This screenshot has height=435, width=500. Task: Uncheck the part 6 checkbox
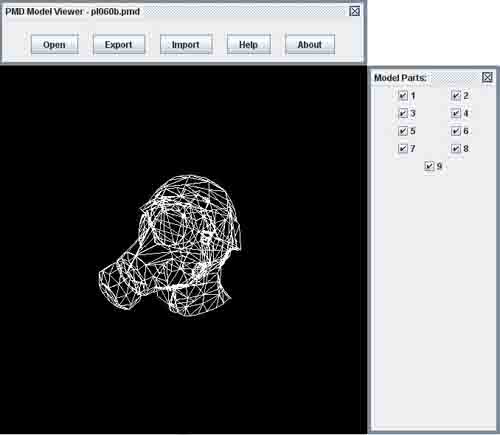pyautogui.click(x=456, y=131)
